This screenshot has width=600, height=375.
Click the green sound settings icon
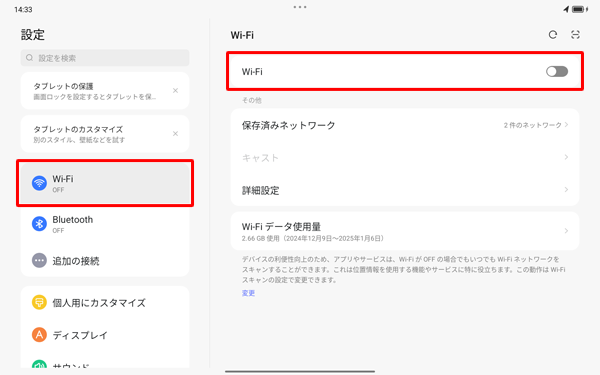pyautogui.click(x=39, y=364)
